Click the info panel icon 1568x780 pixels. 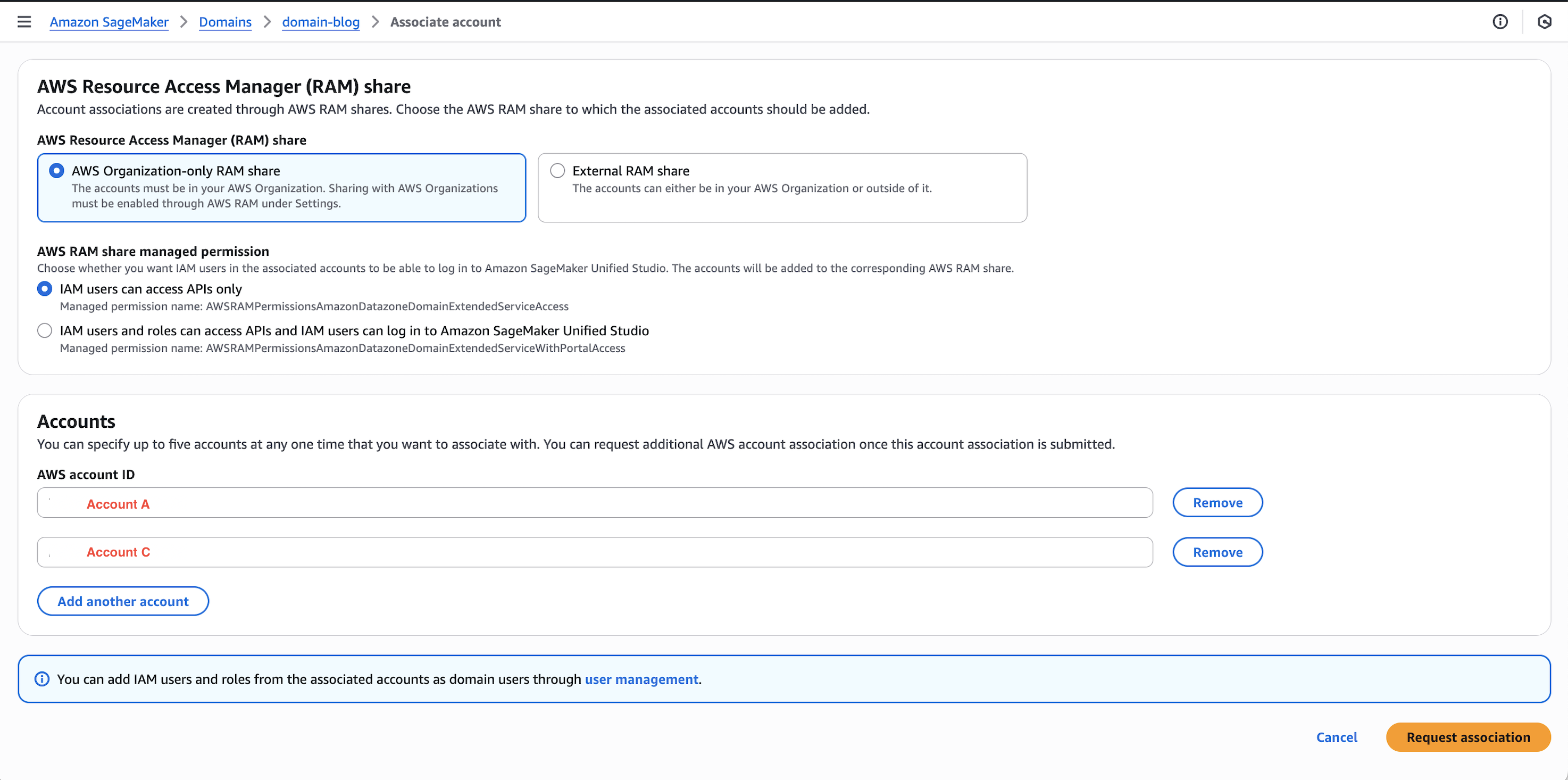coord(1500,22)
